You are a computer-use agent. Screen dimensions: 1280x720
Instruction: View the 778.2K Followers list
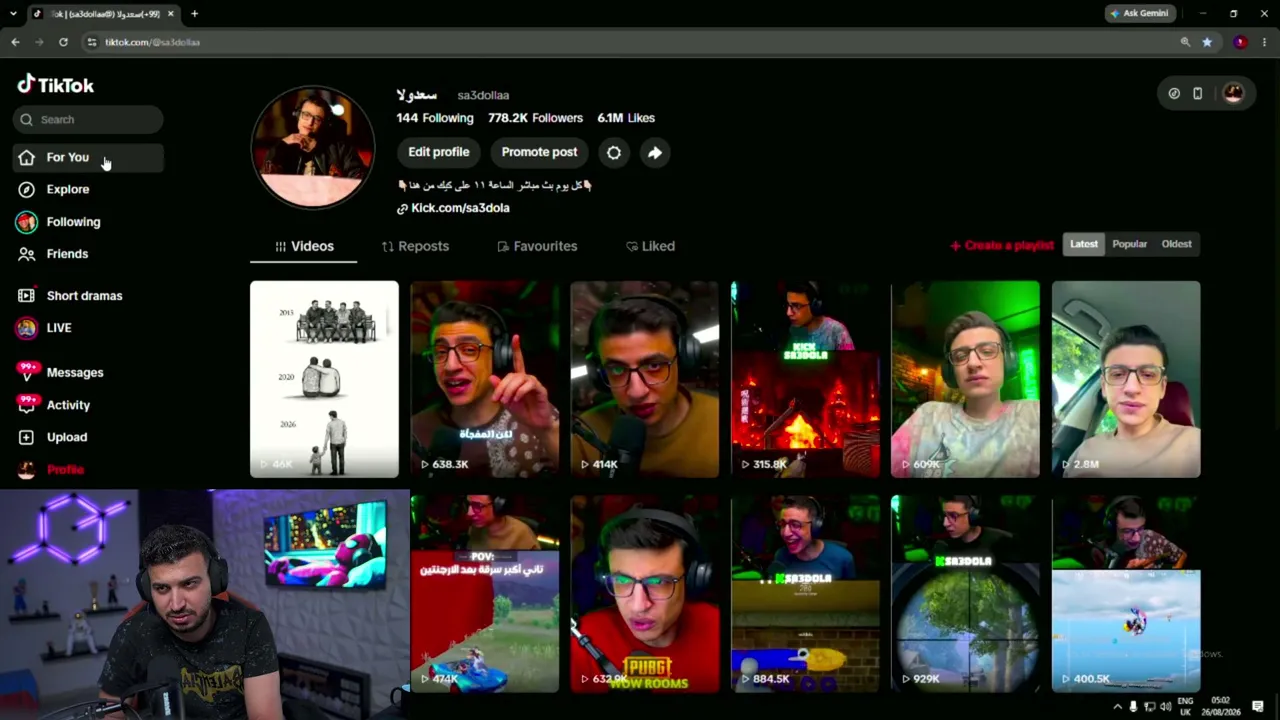coord(535,118)
